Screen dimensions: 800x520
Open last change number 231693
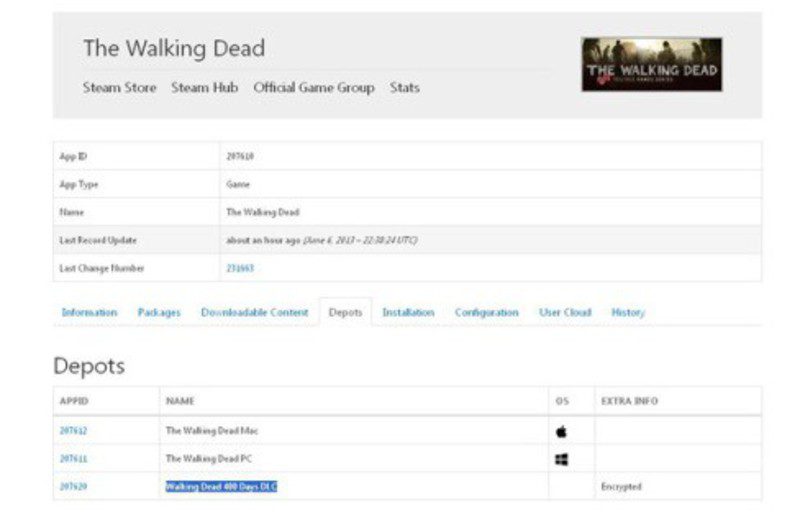click(239, 268)
